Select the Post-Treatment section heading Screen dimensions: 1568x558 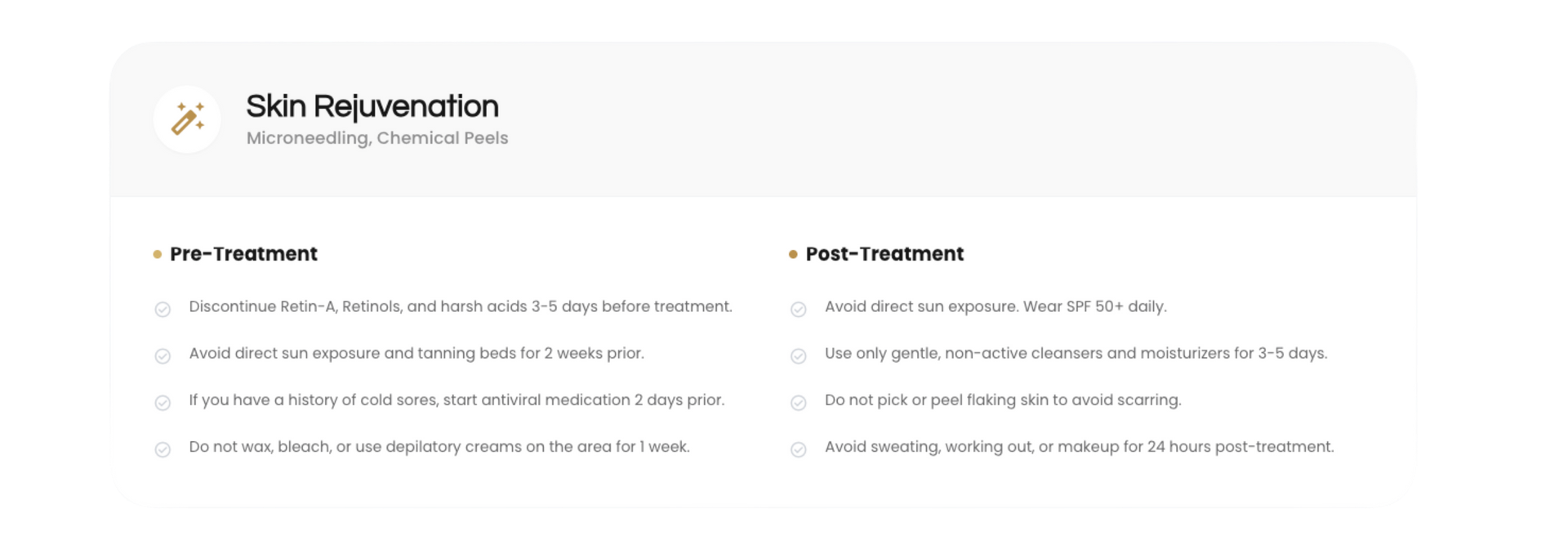coord(884,254)
